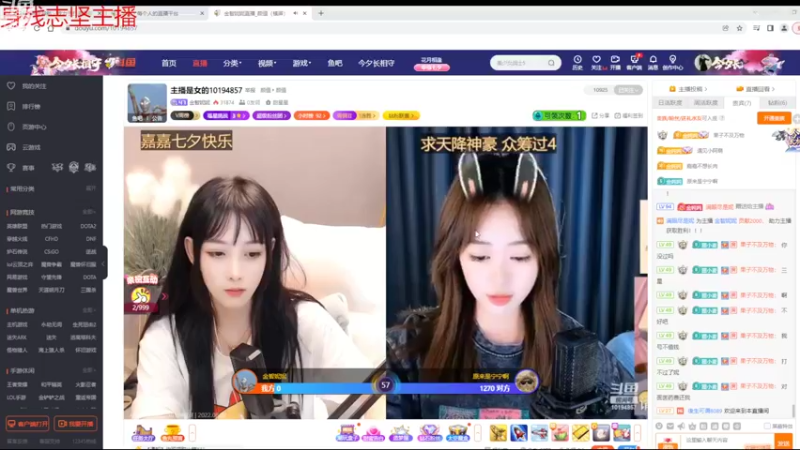
Task: Open the CS:GO game category
Action: pos(51,252)
